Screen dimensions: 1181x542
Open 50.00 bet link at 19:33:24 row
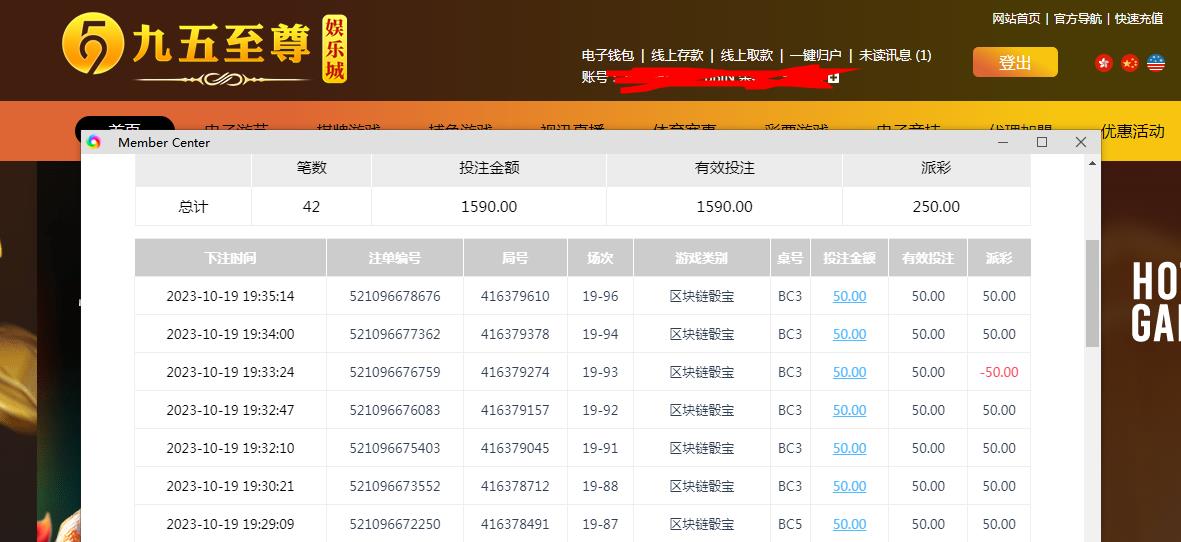(849, 372)
